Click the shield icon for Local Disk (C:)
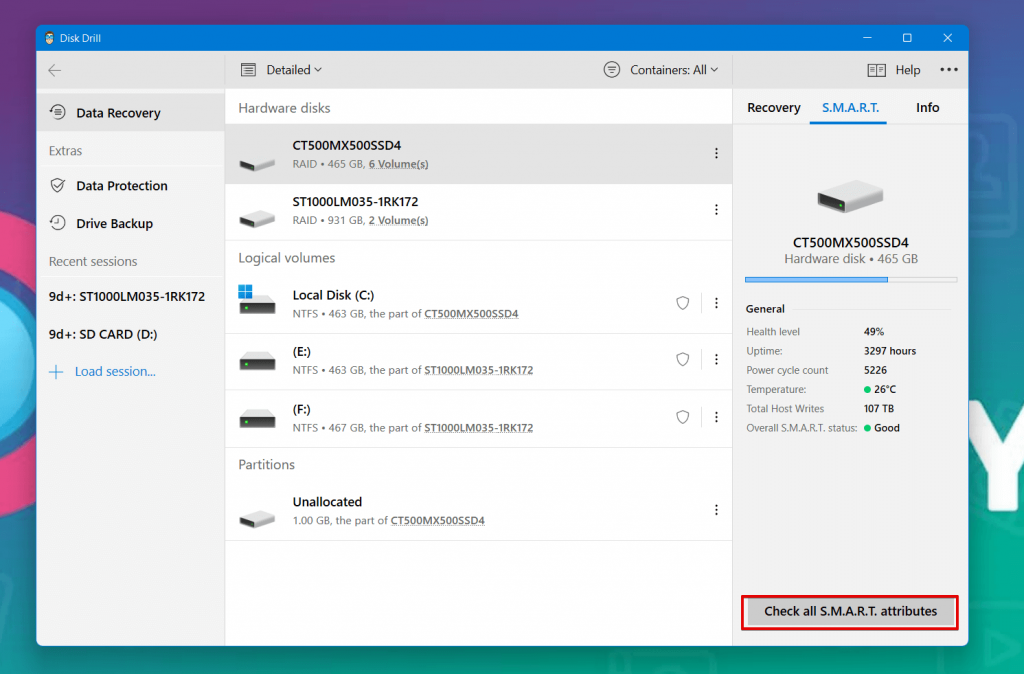1024x674 pixels. (x=683, y=303)
